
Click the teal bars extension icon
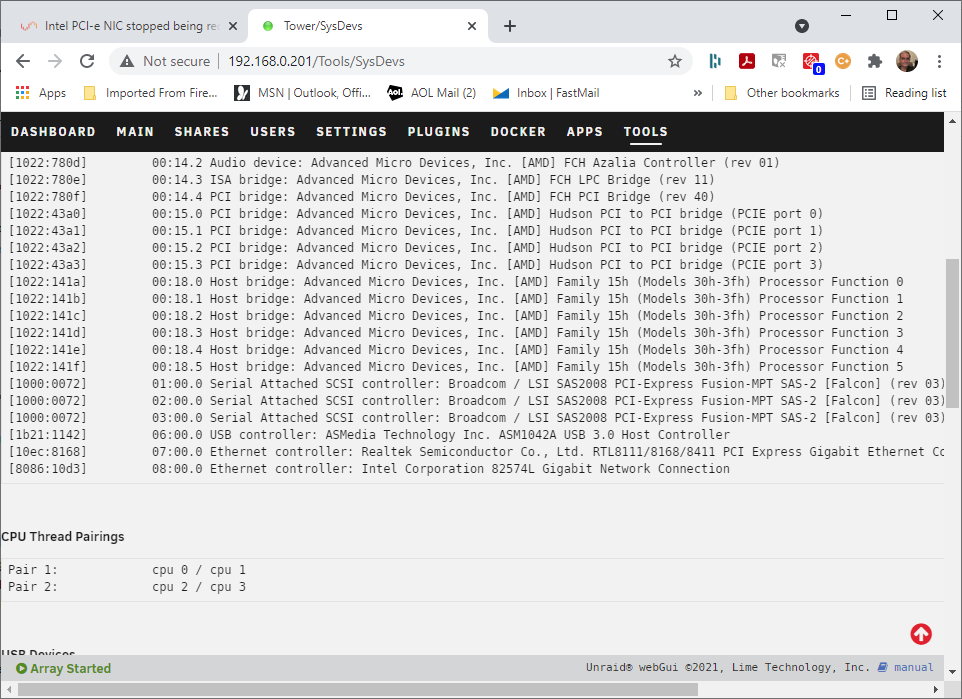coord(715,61)
